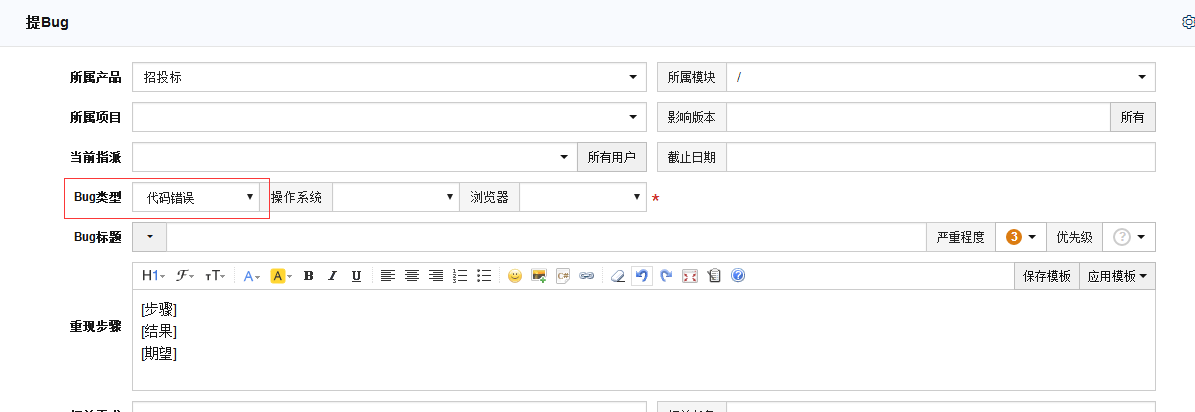Insert a numbered list

click(460, 276)
